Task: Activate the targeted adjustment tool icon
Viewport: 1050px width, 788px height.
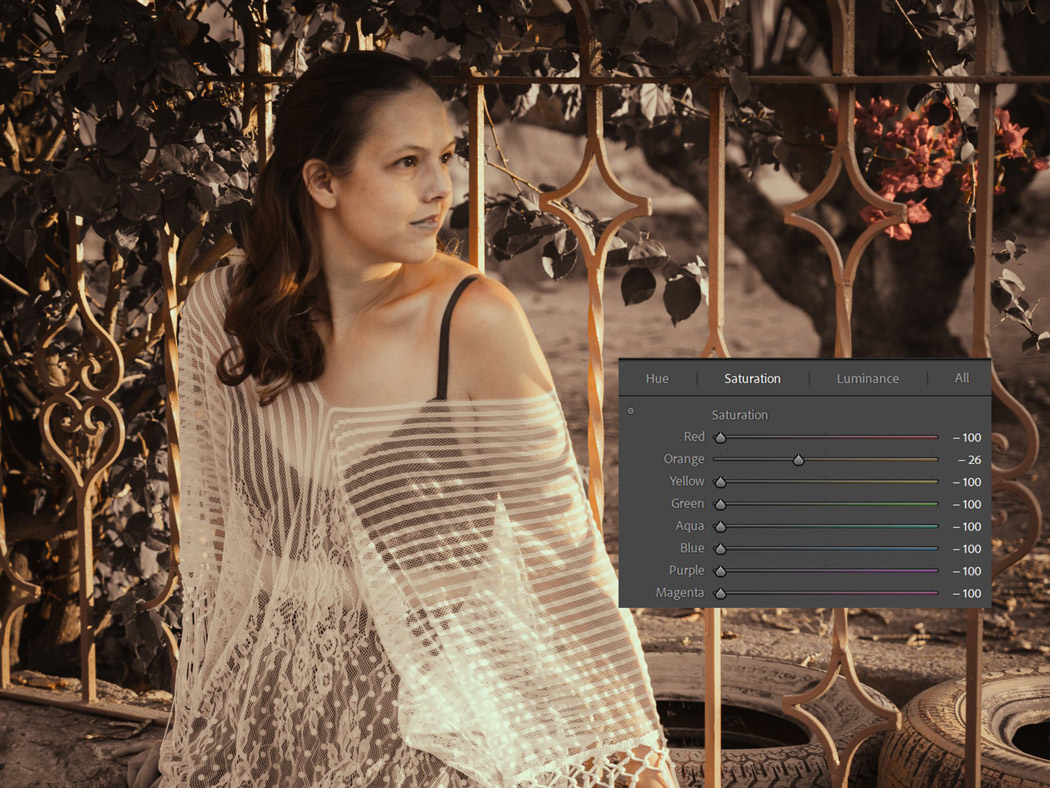Action: point(630,410)
